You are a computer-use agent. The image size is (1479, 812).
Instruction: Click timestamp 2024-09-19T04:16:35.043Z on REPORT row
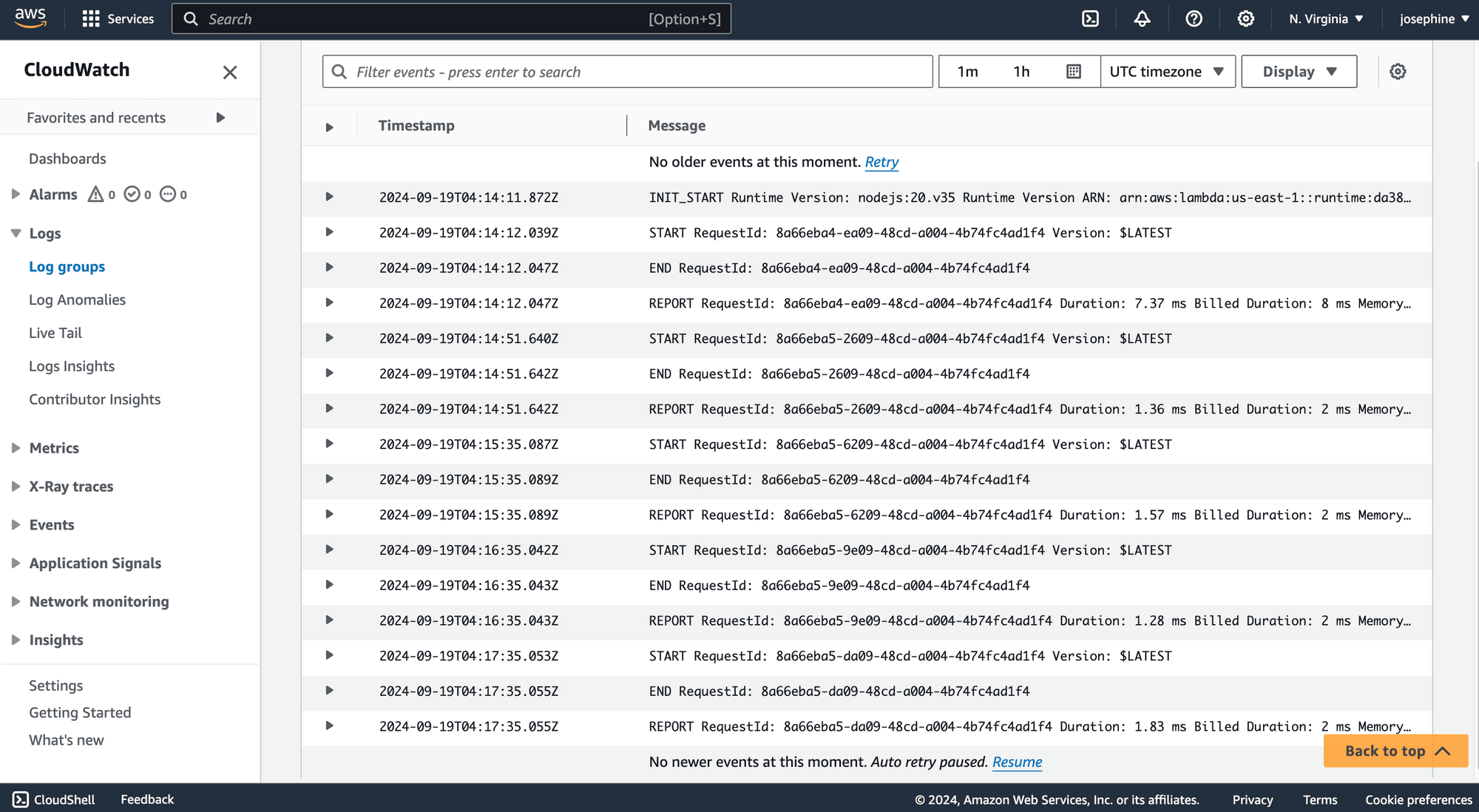[x=469, y=620]
